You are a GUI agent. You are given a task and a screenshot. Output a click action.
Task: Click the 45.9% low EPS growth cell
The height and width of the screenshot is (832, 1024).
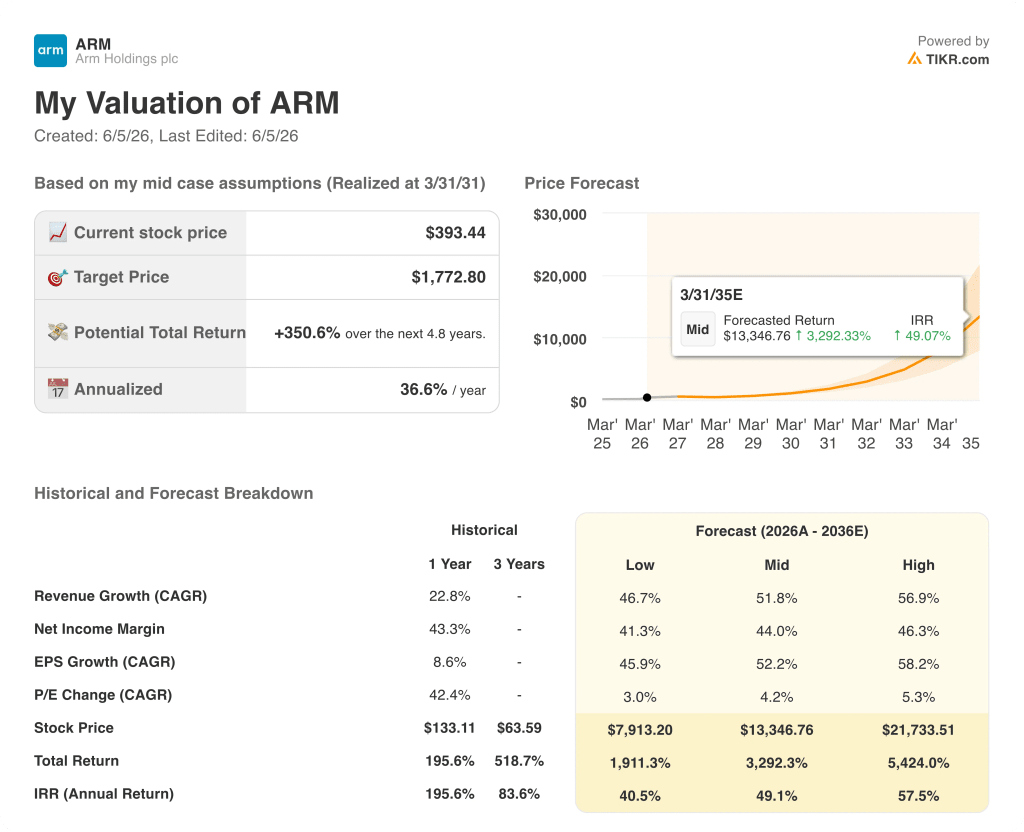tap(640, 664)
